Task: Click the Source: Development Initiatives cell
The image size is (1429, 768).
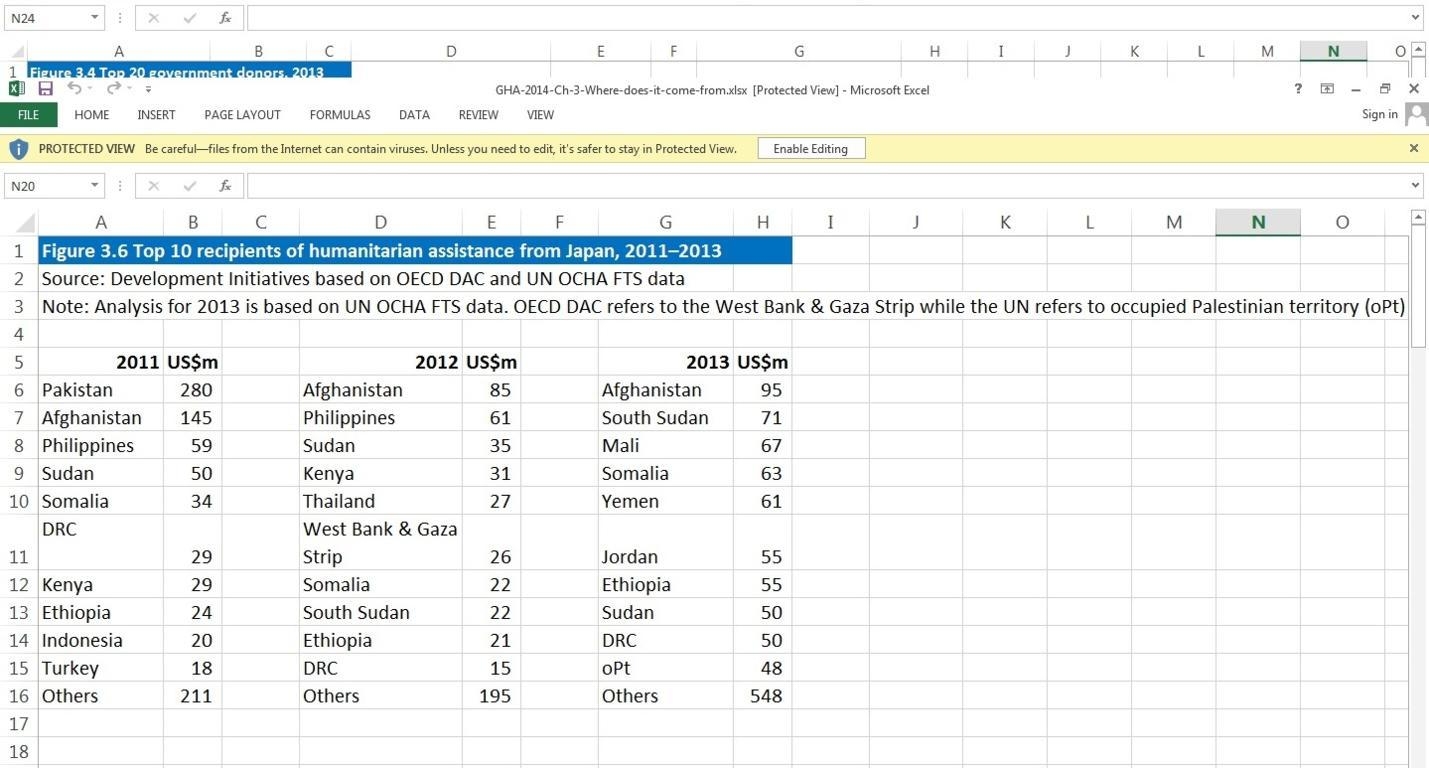Action: (x=363, y=279)
